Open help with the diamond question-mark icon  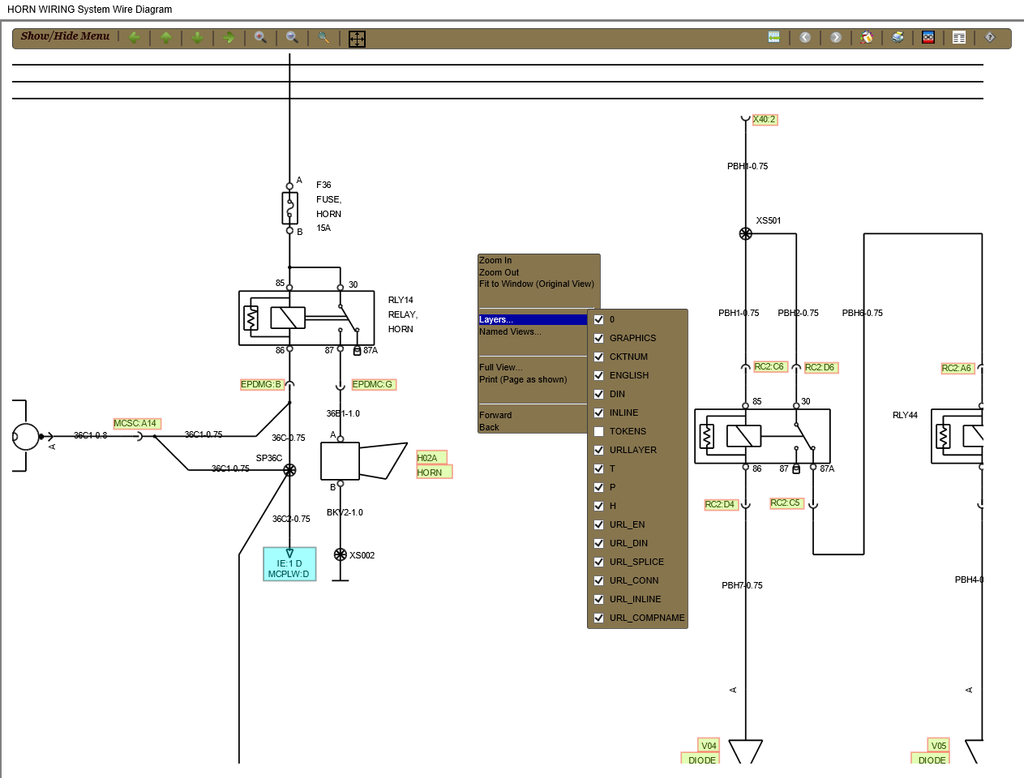[990, 37]
